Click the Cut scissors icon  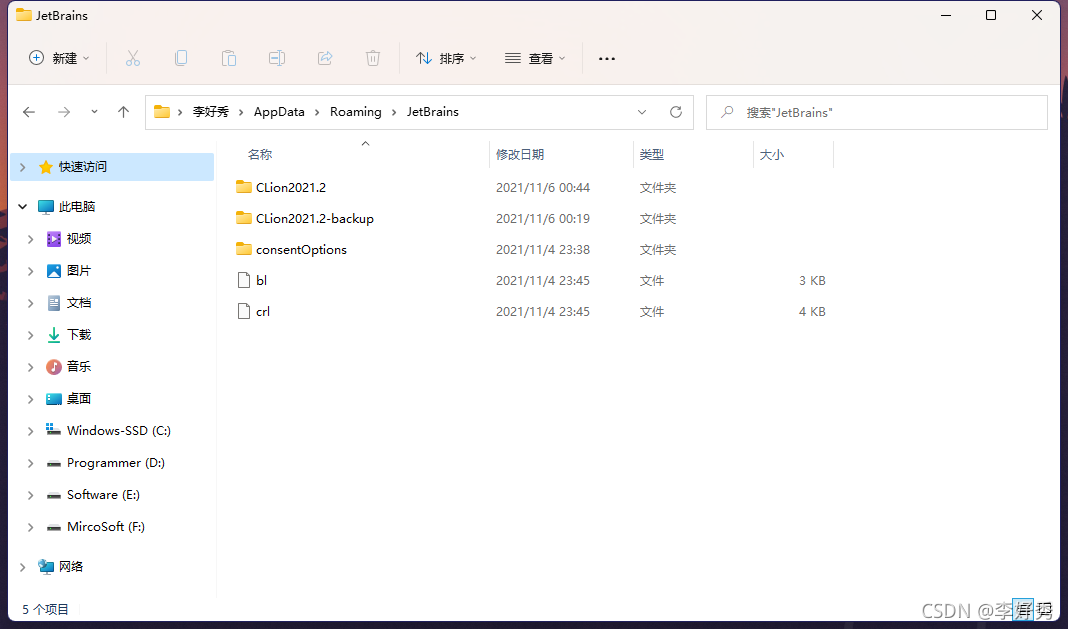pyautogui.click(x=133, y=59)
